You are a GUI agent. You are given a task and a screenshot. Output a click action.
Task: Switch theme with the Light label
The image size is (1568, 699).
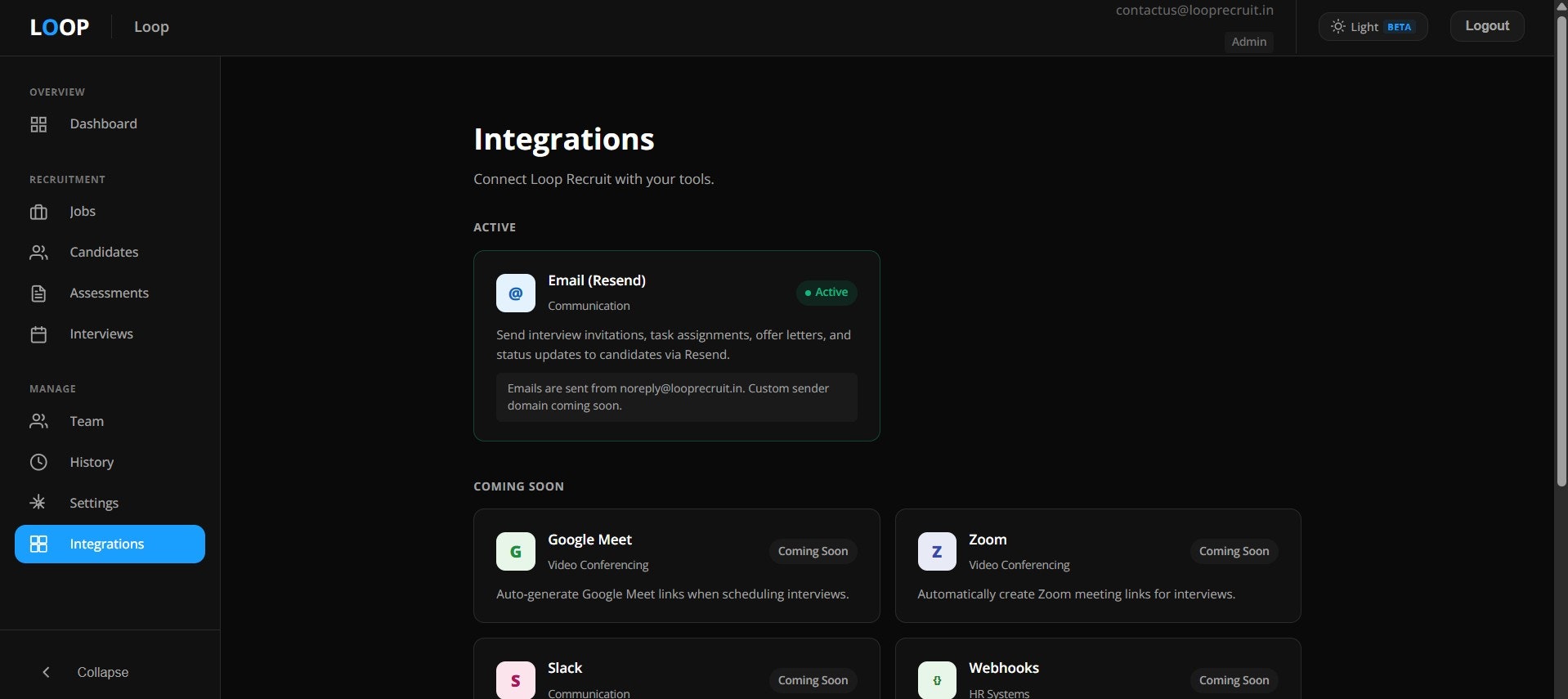1364,27
